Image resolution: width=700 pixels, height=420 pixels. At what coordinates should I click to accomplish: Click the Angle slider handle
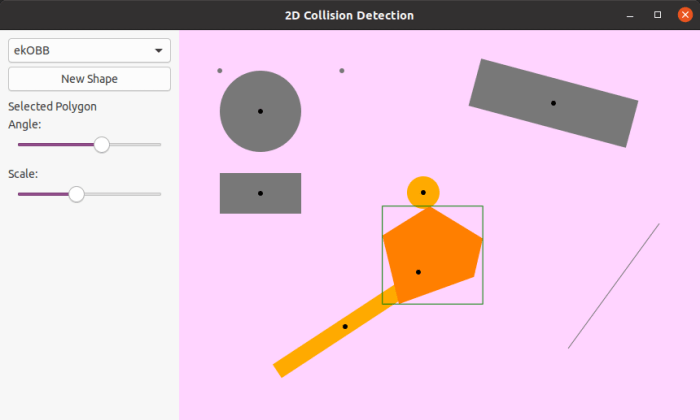(101, 145)
